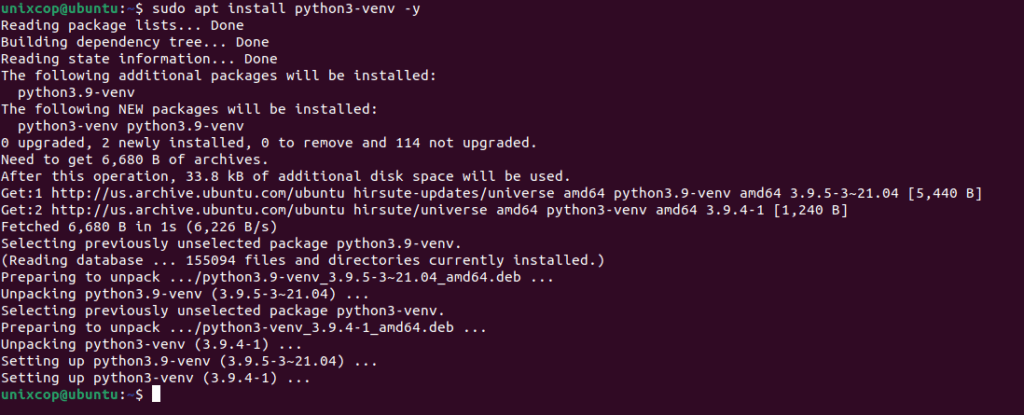The height and width of the screenshot is (415, 1024).
Task: Click the unixcop@ubuntu prompt on the top line
Action: 60,8
